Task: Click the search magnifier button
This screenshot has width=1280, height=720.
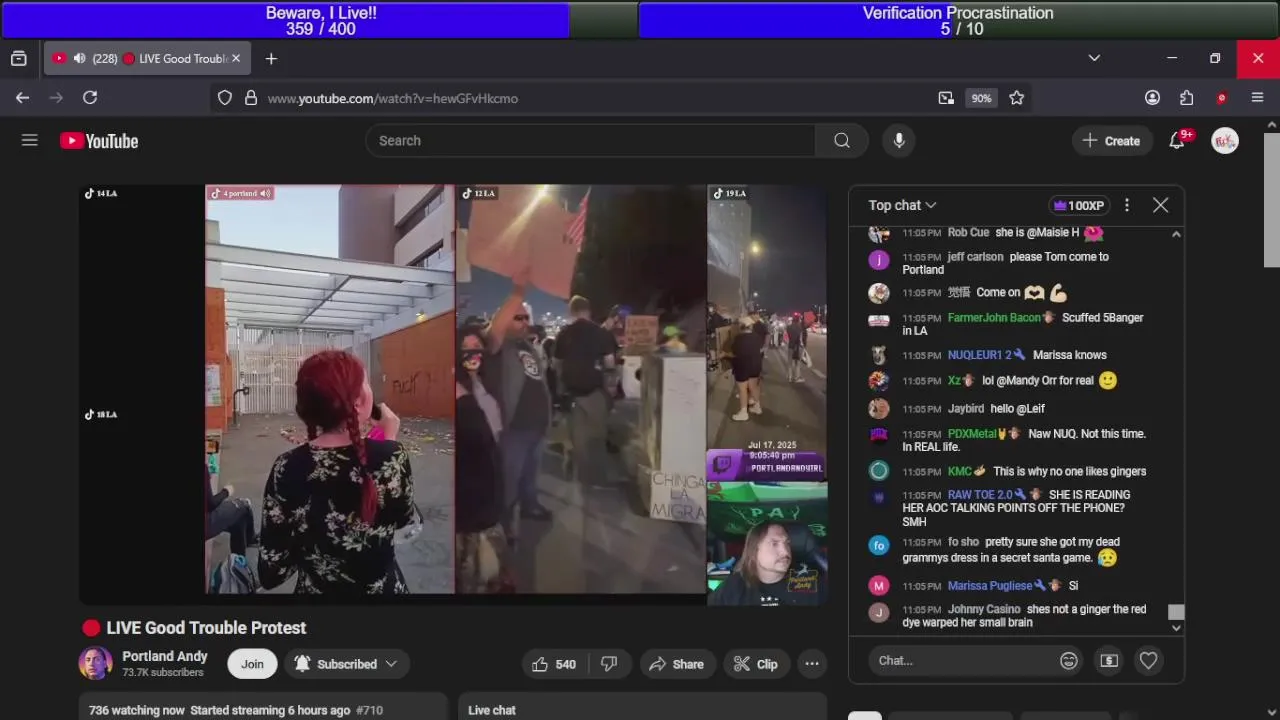Action: point(842,141)
